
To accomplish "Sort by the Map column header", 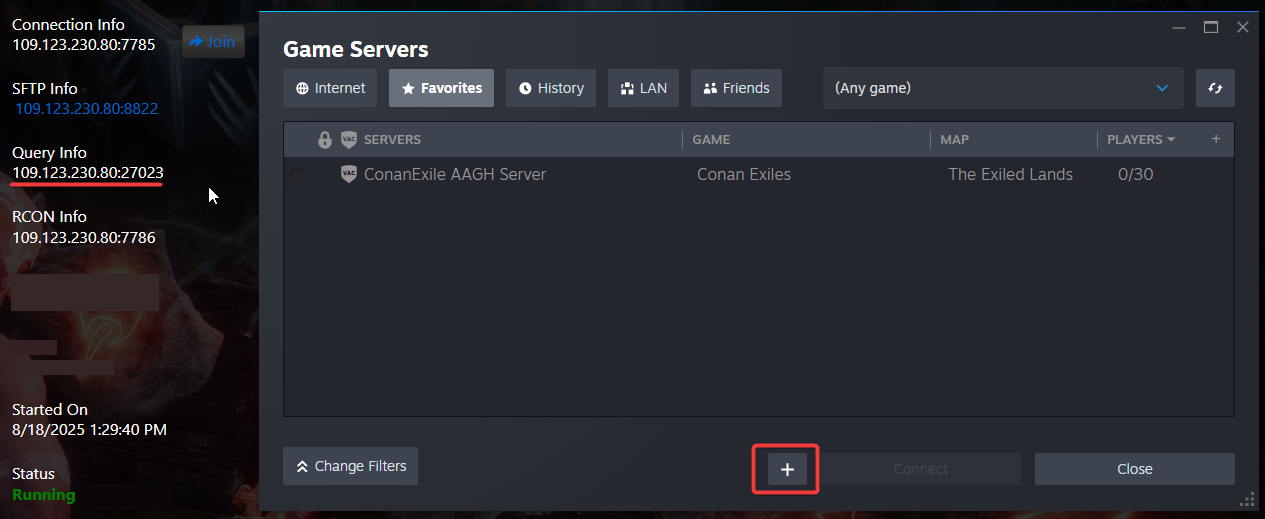I will coord(954,140).
